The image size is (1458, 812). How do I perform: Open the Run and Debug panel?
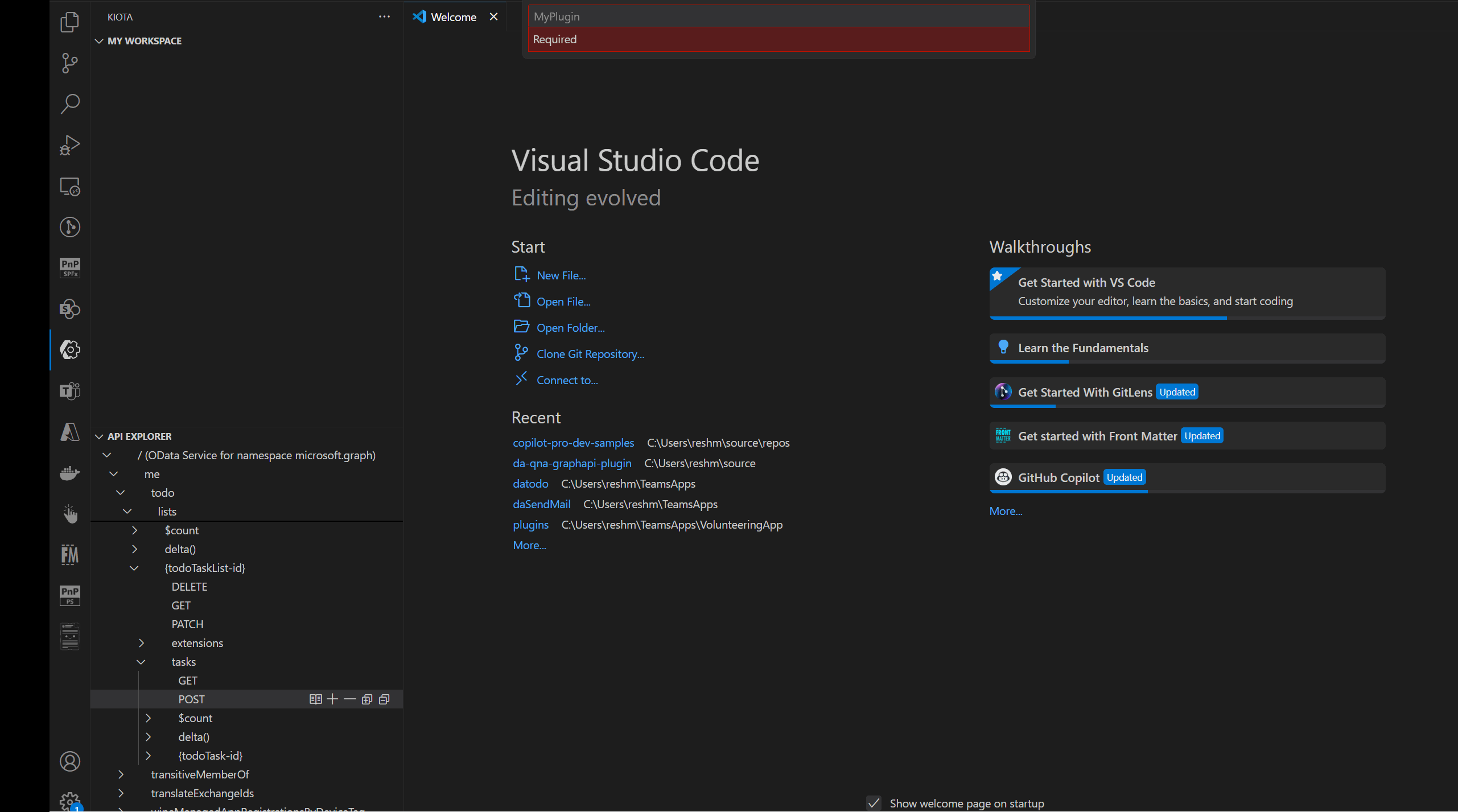coord(69,145)
